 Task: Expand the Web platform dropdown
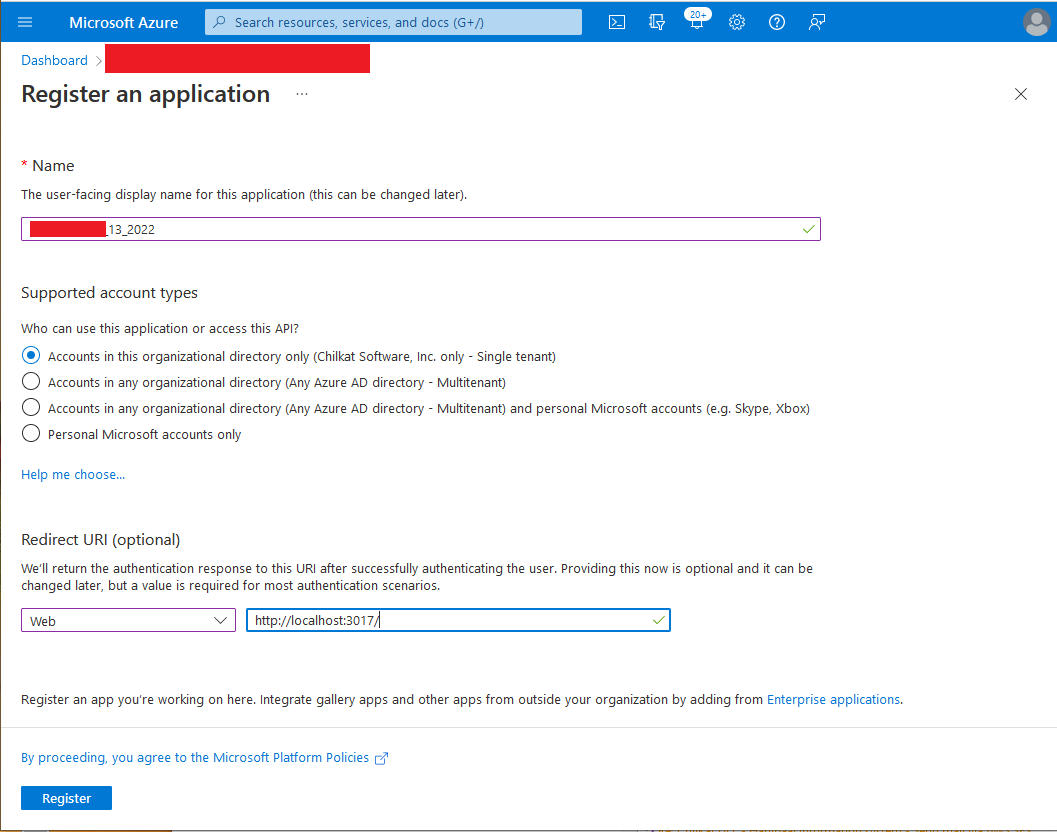coord(128,621)
